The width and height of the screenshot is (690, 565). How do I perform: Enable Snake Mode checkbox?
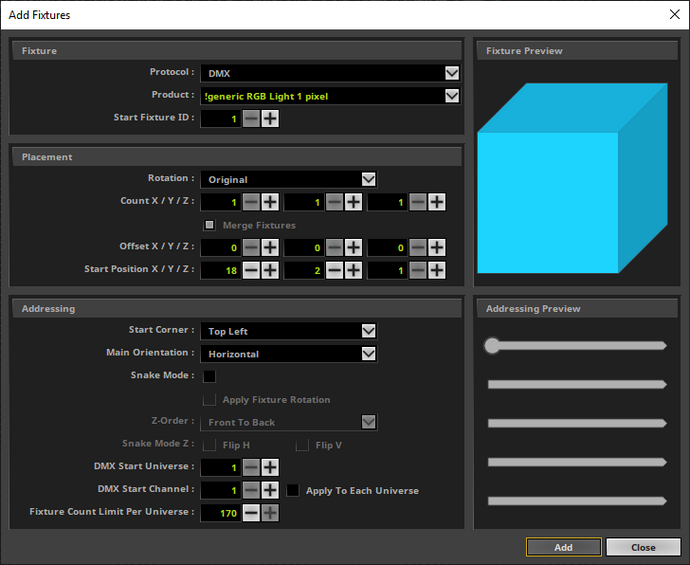209,376
